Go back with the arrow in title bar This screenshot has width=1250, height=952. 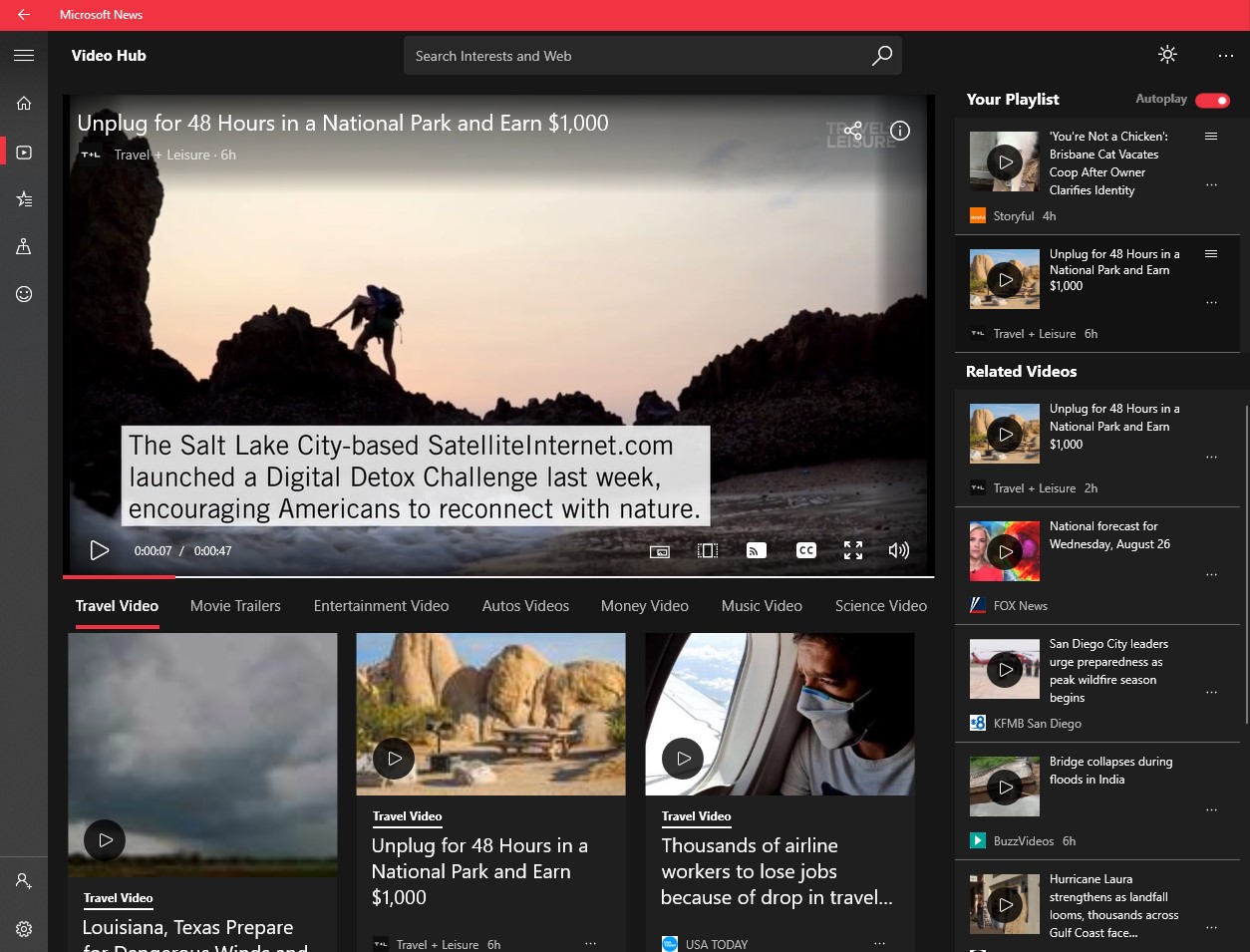(24, 15)
